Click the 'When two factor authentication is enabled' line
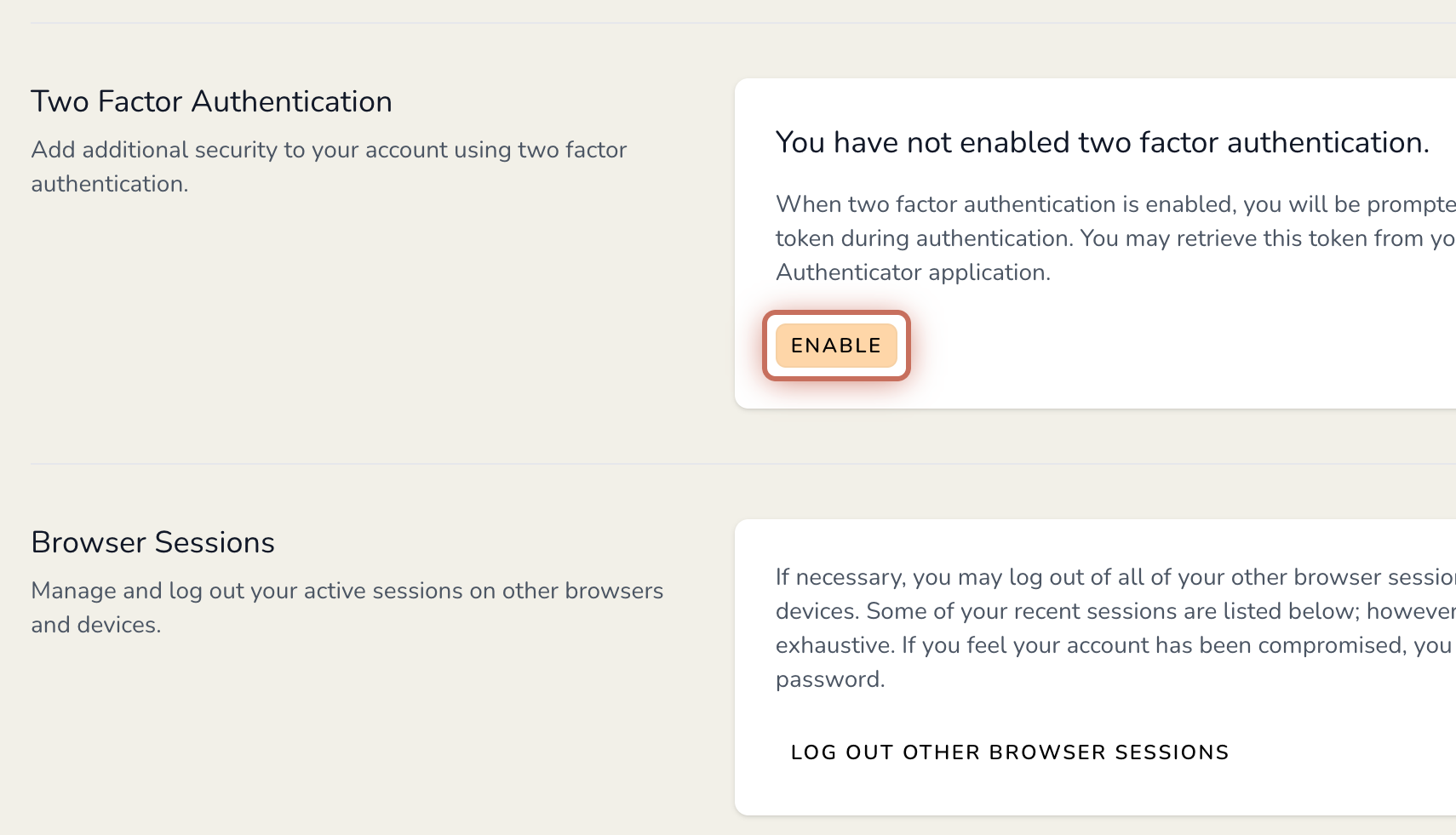 [1107, 204]
